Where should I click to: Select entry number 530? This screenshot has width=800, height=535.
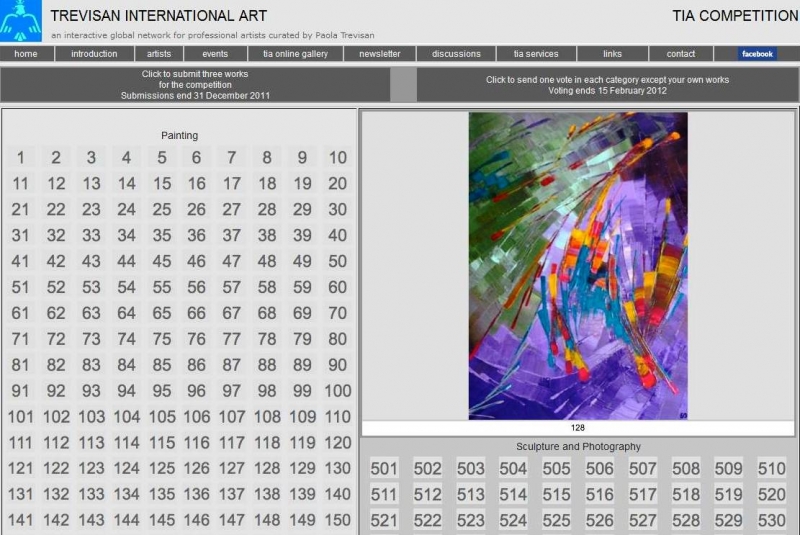tap(771, 521)
